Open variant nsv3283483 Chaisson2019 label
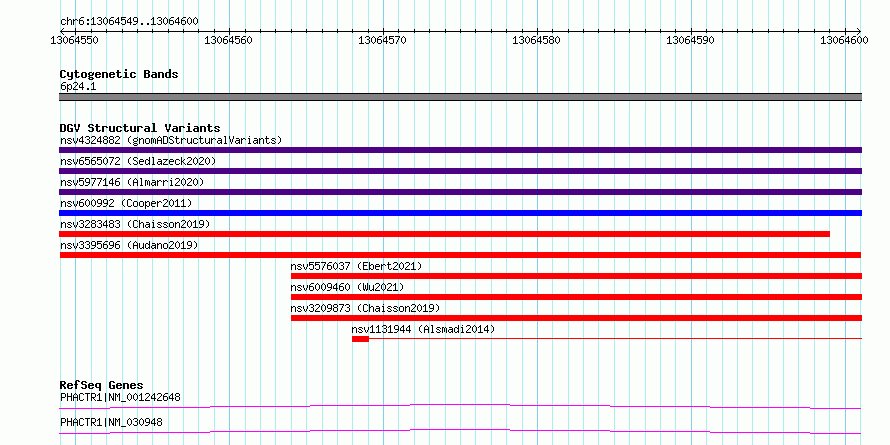The image size is (890, 445). pyautogui.click(x=135, y=224)
